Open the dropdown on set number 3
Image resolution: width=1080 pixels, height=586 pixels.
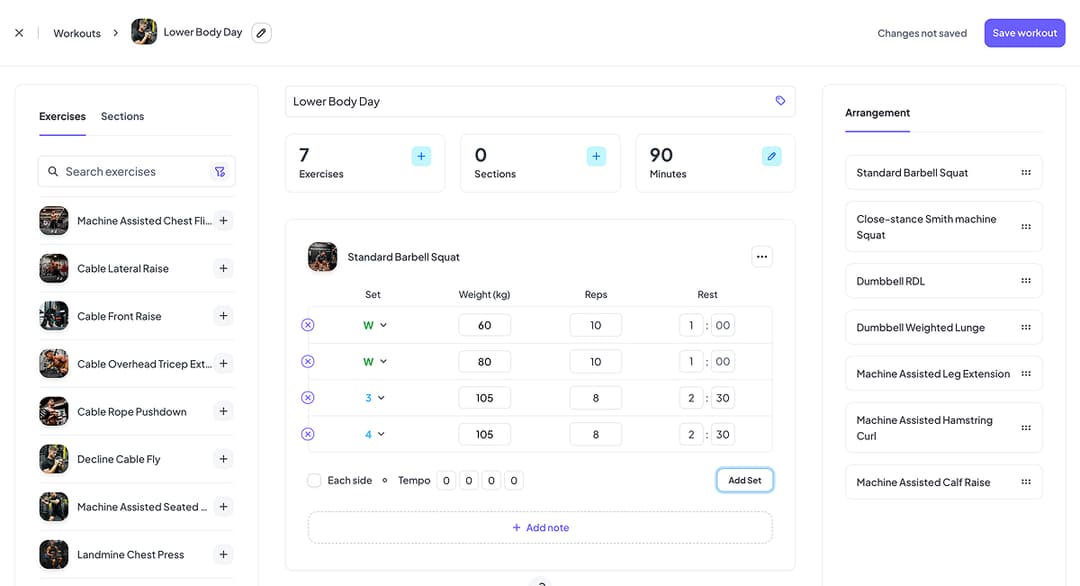(x=373, y=397)
